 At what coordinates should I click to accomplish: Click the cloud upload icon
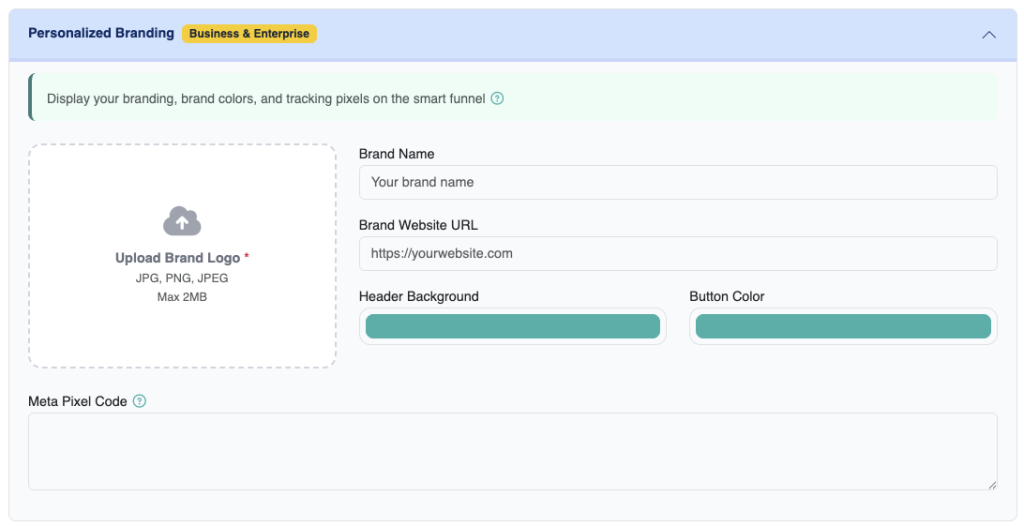point(182,221)
